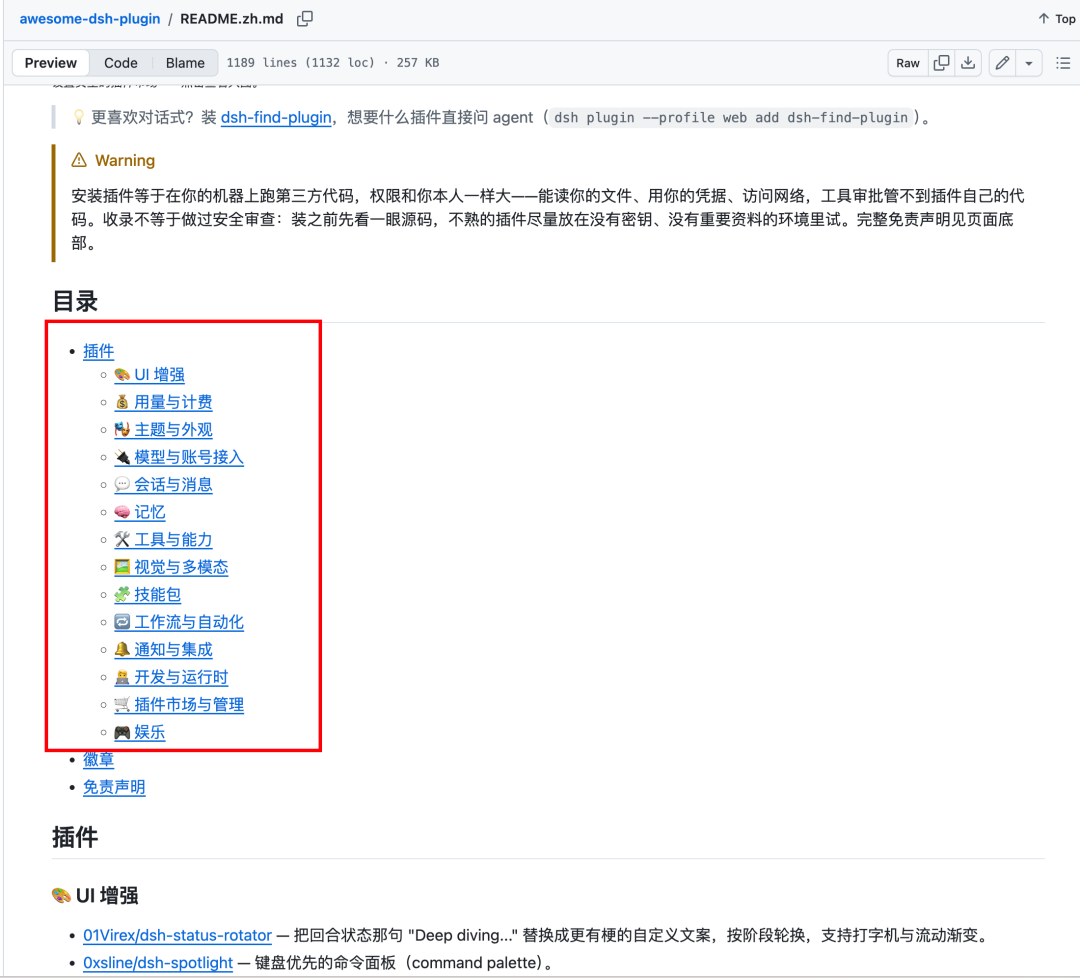This screenshot has height=978, width=1080.
Task: Go to 插件 section in contents
Action: click(98, 351)
